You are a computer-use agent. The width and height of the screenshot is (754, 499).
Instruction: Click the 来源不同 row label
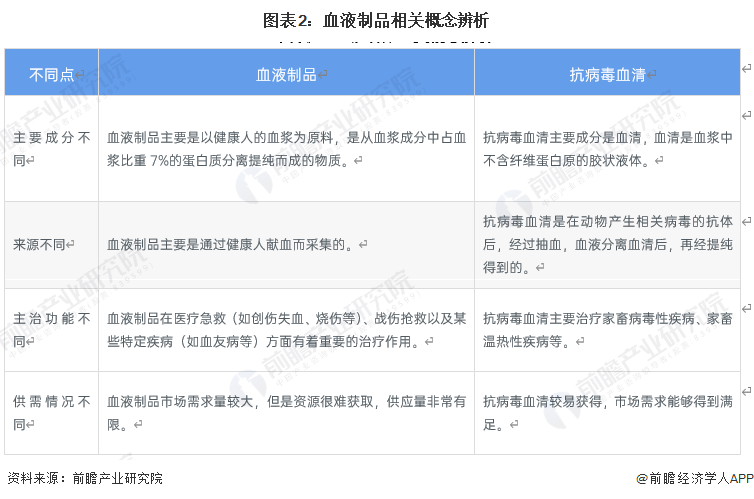coord(42,243)
